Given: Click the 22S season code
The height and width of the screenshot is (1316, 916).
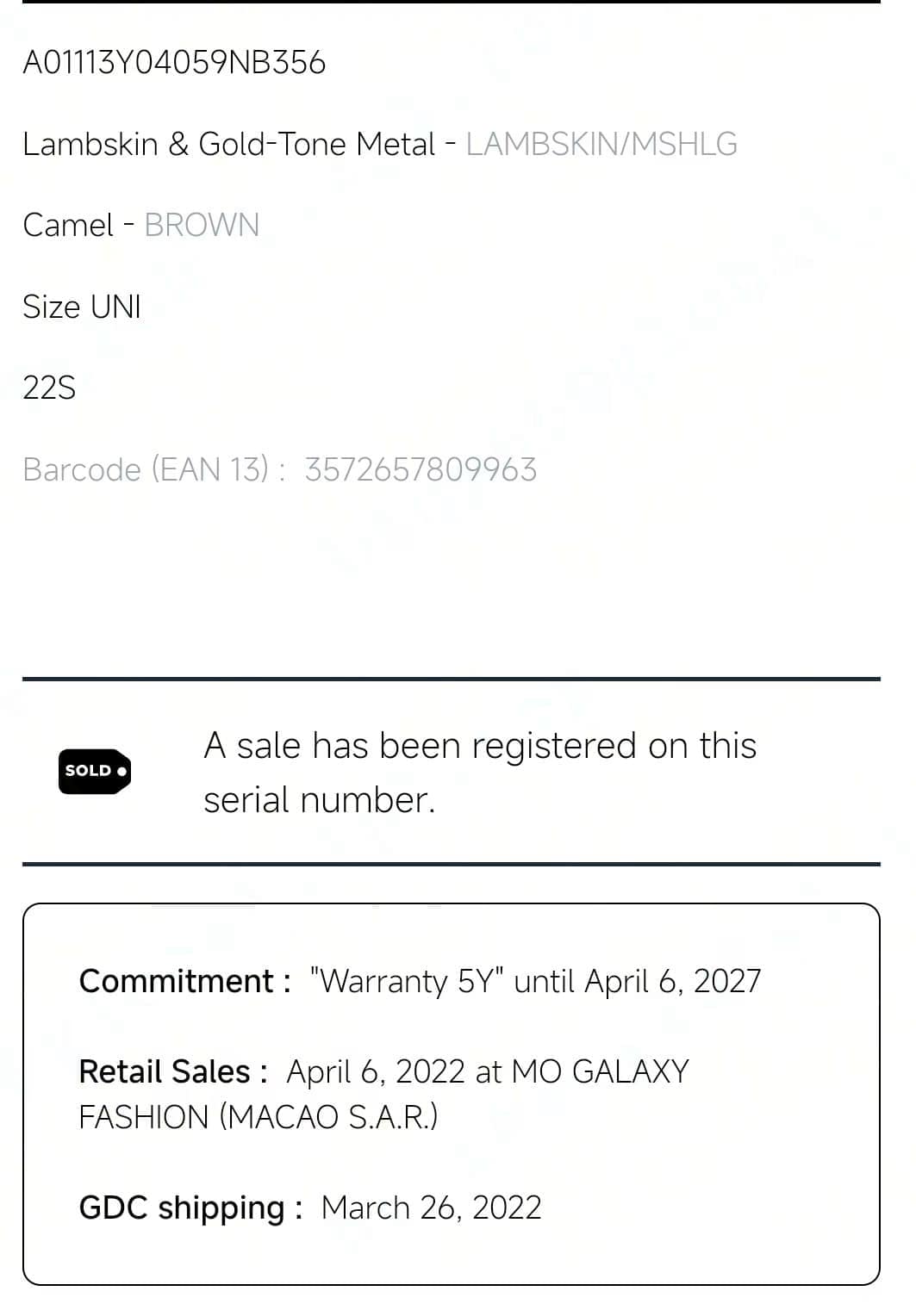Looking at the screenshot, I should pos(49,388).
